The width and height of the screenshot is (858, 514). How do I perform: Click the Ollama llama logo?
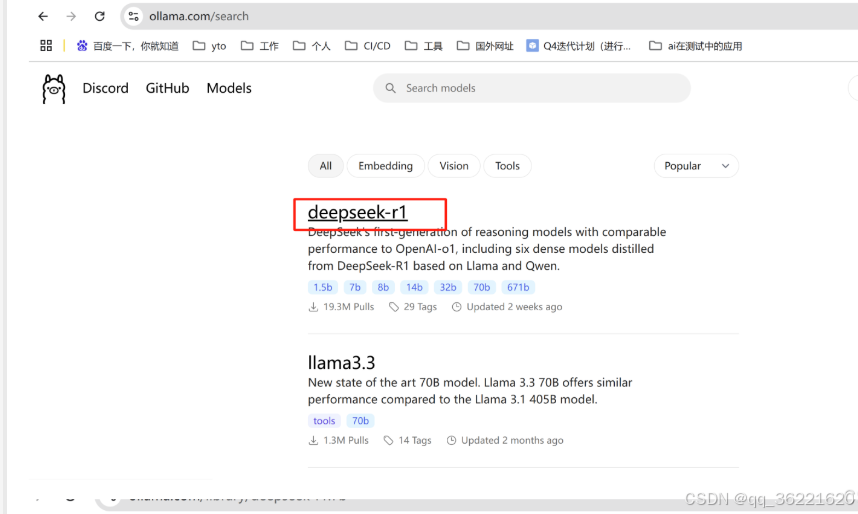point(54,89)
